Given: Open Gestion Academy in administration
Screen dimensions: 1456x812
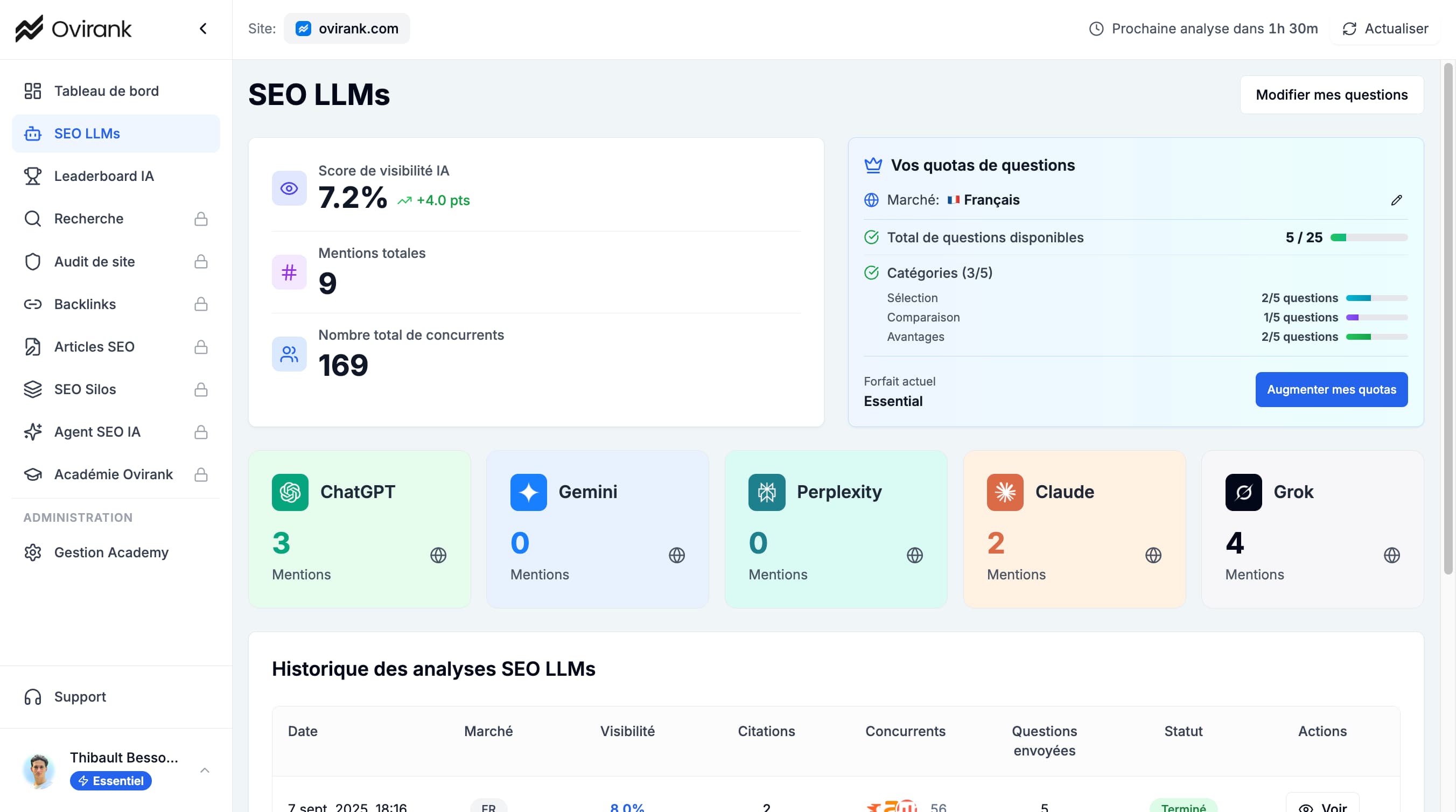Looking at the screenshot, I should (x=111, y=552).
